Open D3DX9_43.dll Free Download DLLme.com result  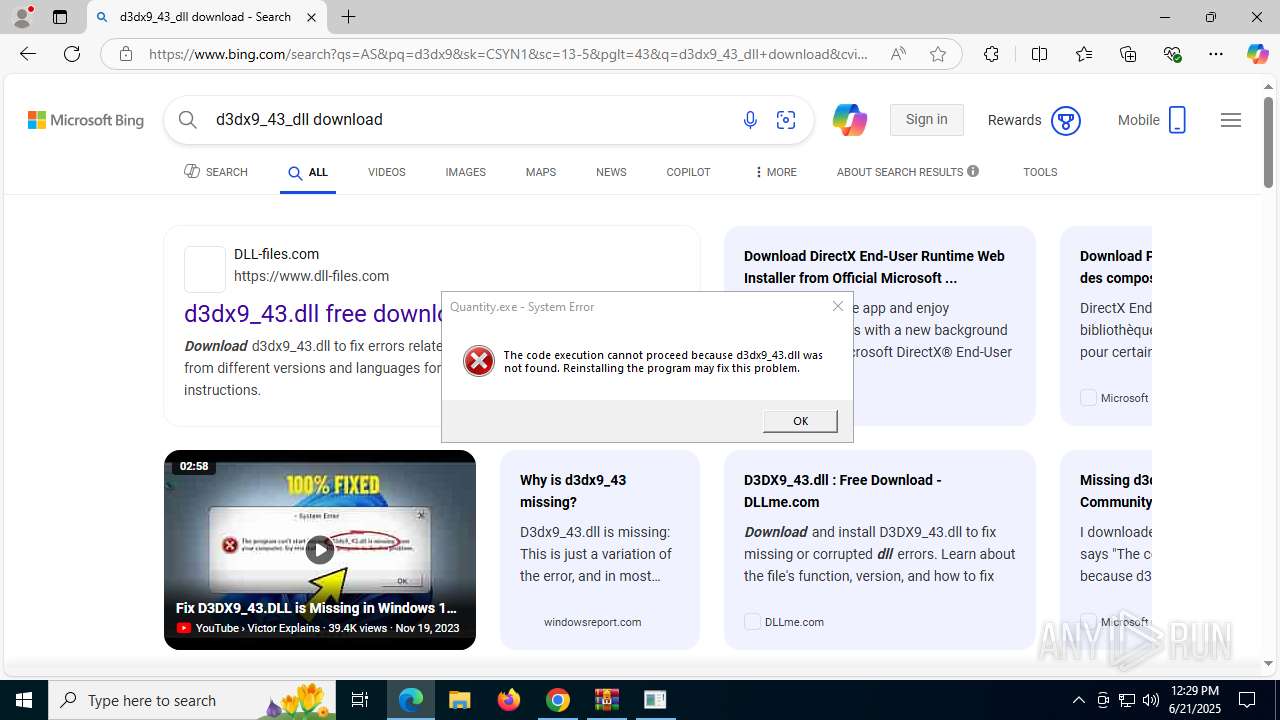point(842,491)
